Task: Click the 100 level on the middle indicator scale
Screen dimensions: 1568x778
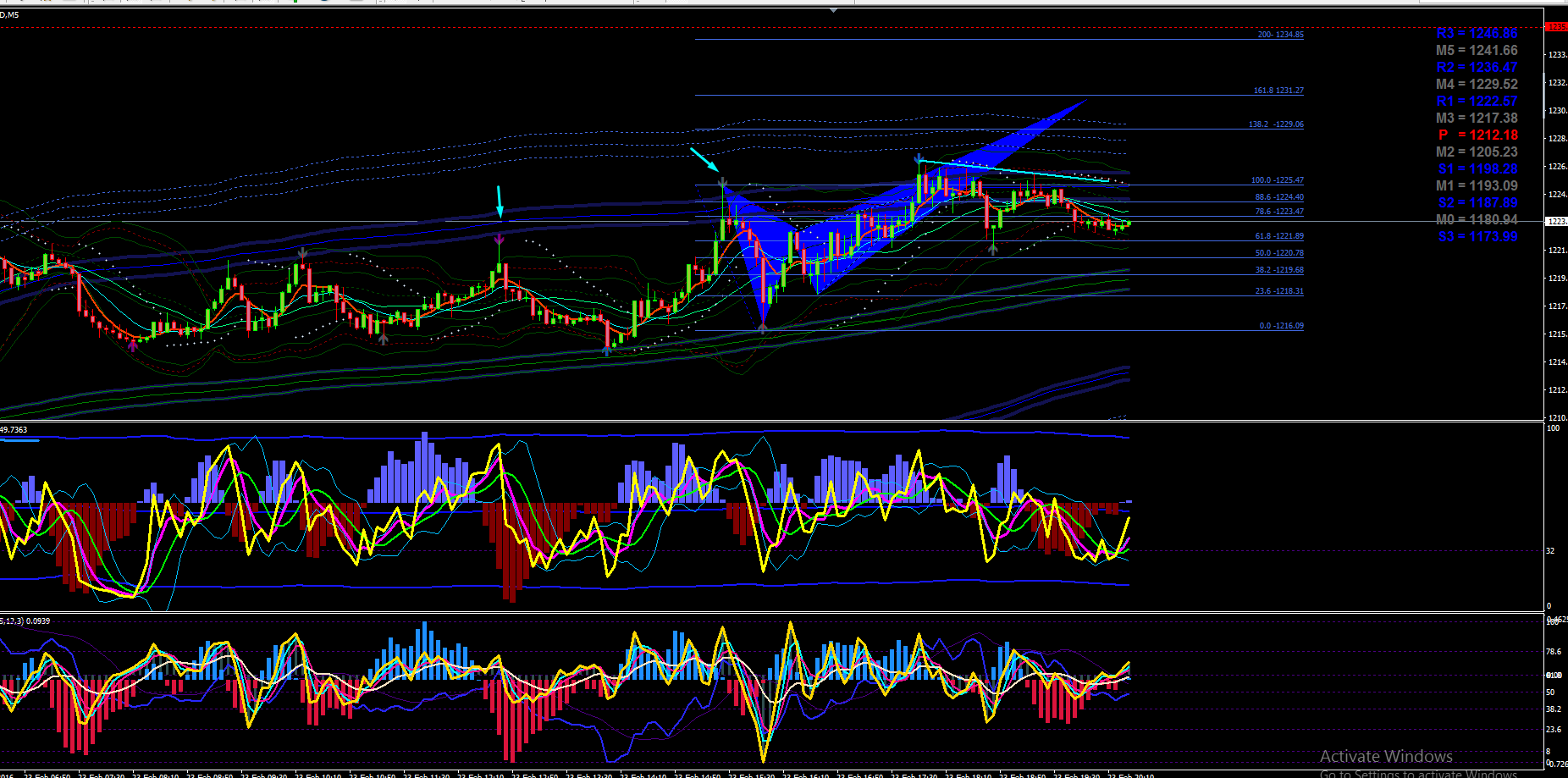Action: (x=1553, y=428)
